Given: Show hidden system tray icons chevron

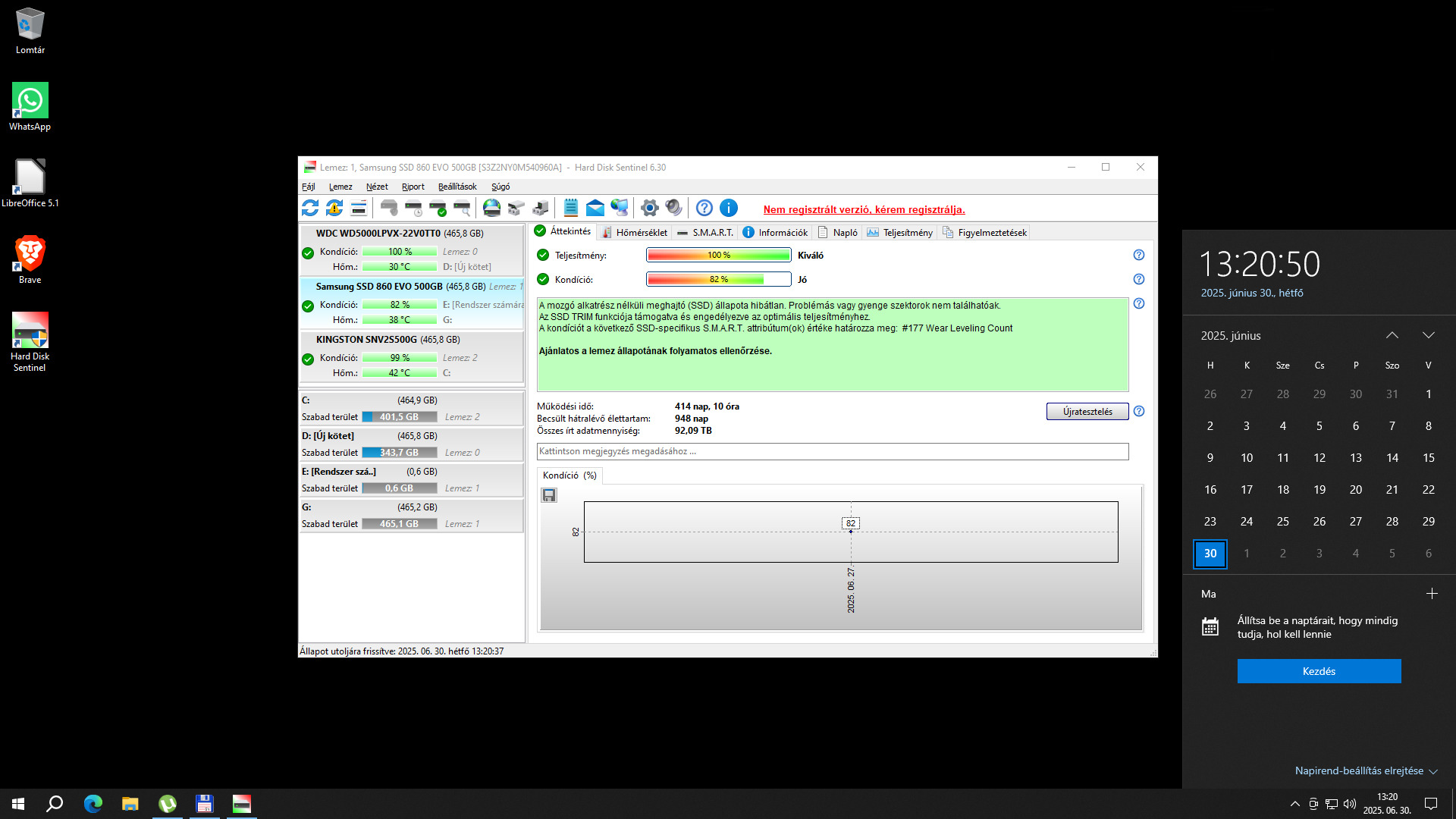Looking at the screenshot, I should coord(1294,804).
